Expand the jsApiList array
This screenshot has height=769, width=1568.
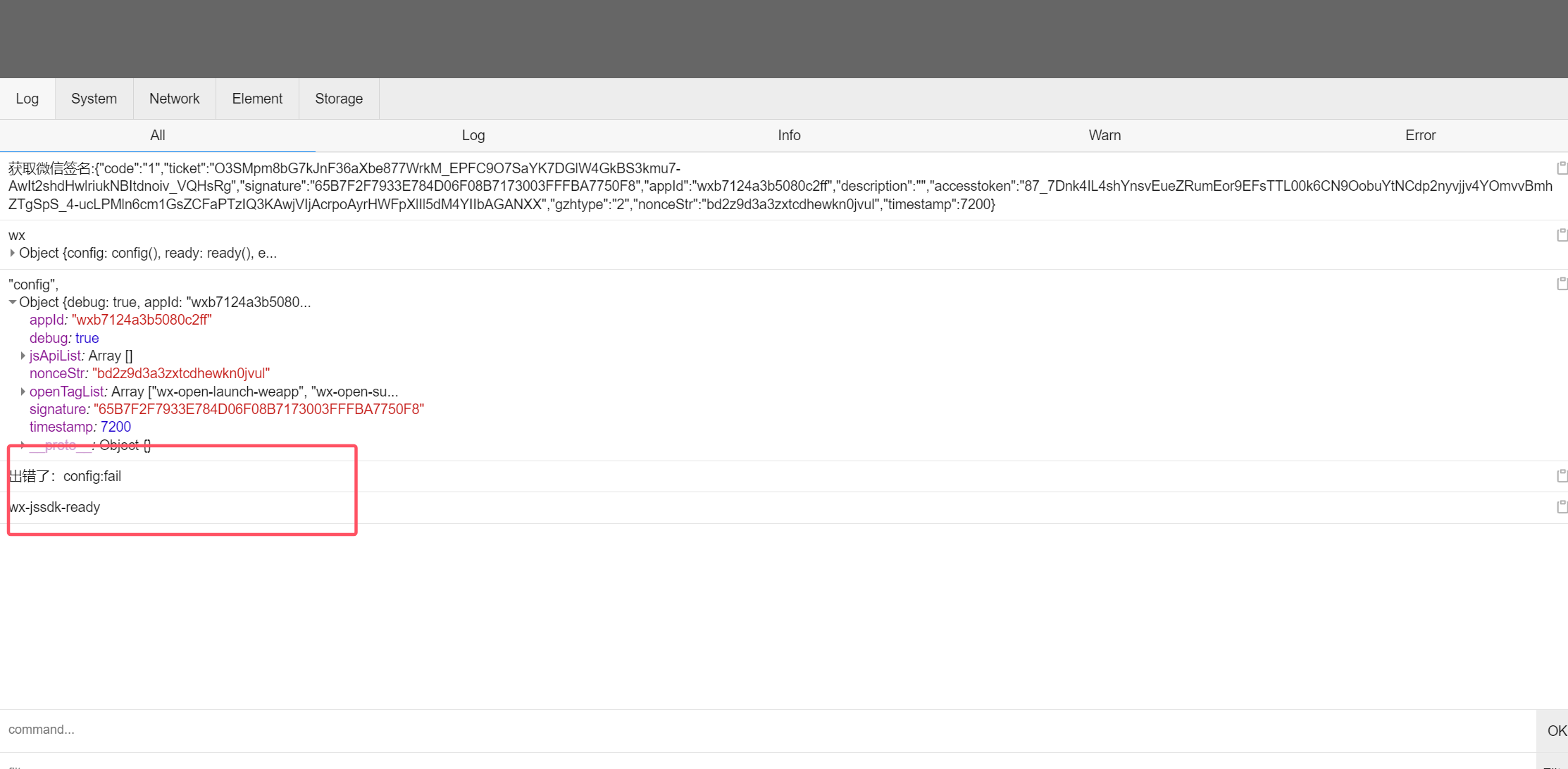coord(23,356)
